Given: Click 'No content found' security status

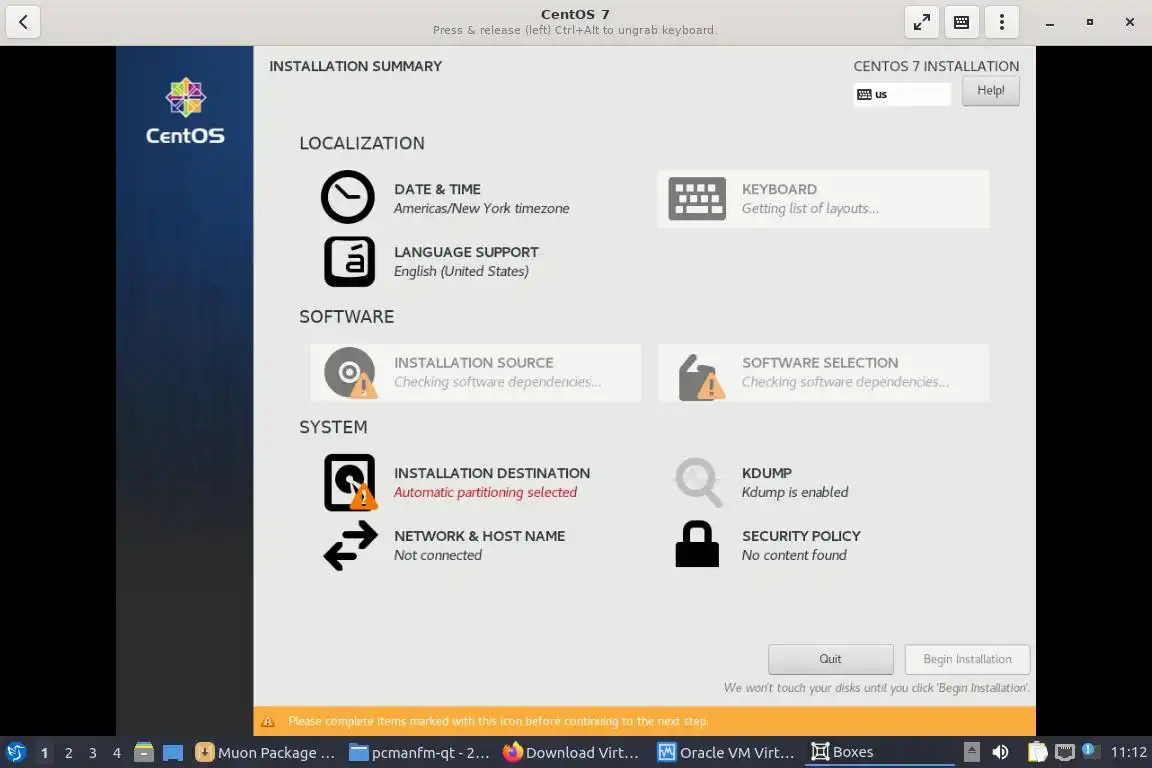Looking at the screenshot, I should pyautogui.click(x=794, y=555).
